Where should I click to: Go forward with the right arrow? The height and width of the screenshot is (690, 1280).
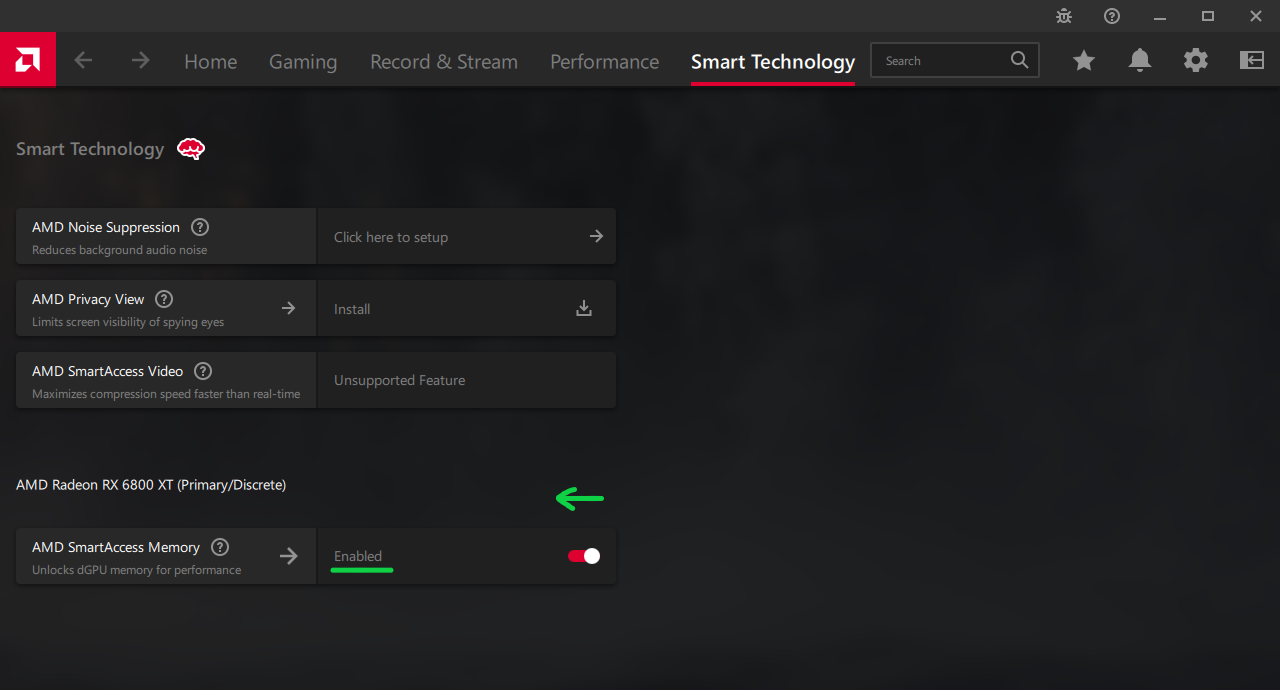tap(140, 60)
